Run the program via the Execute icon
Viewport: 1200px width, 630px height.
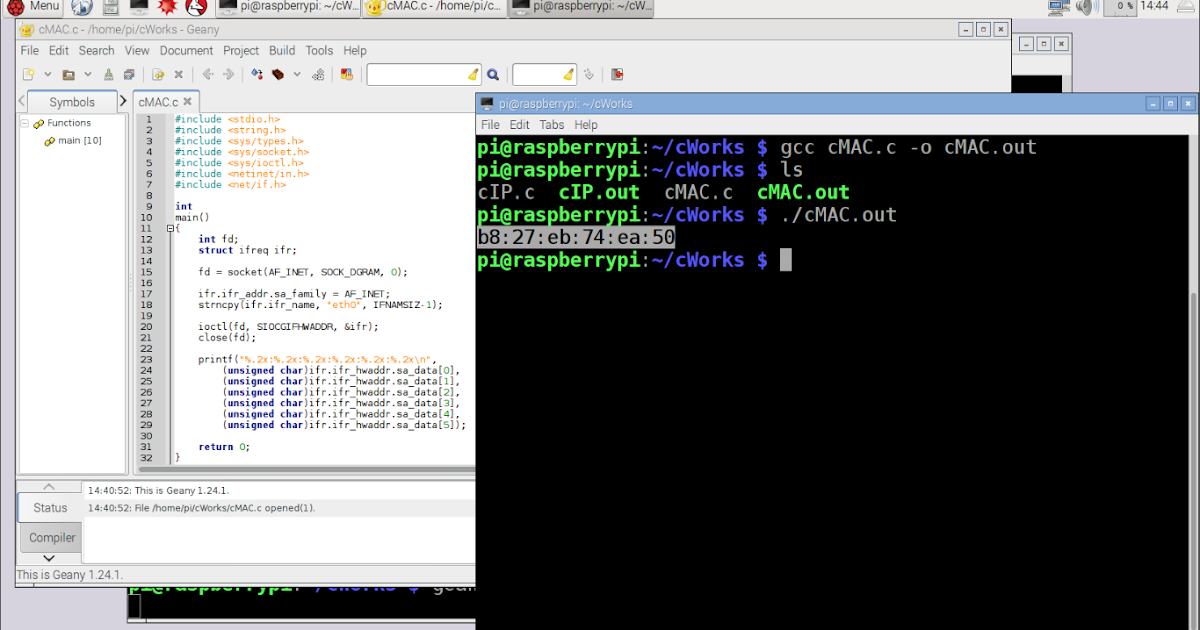317,74
